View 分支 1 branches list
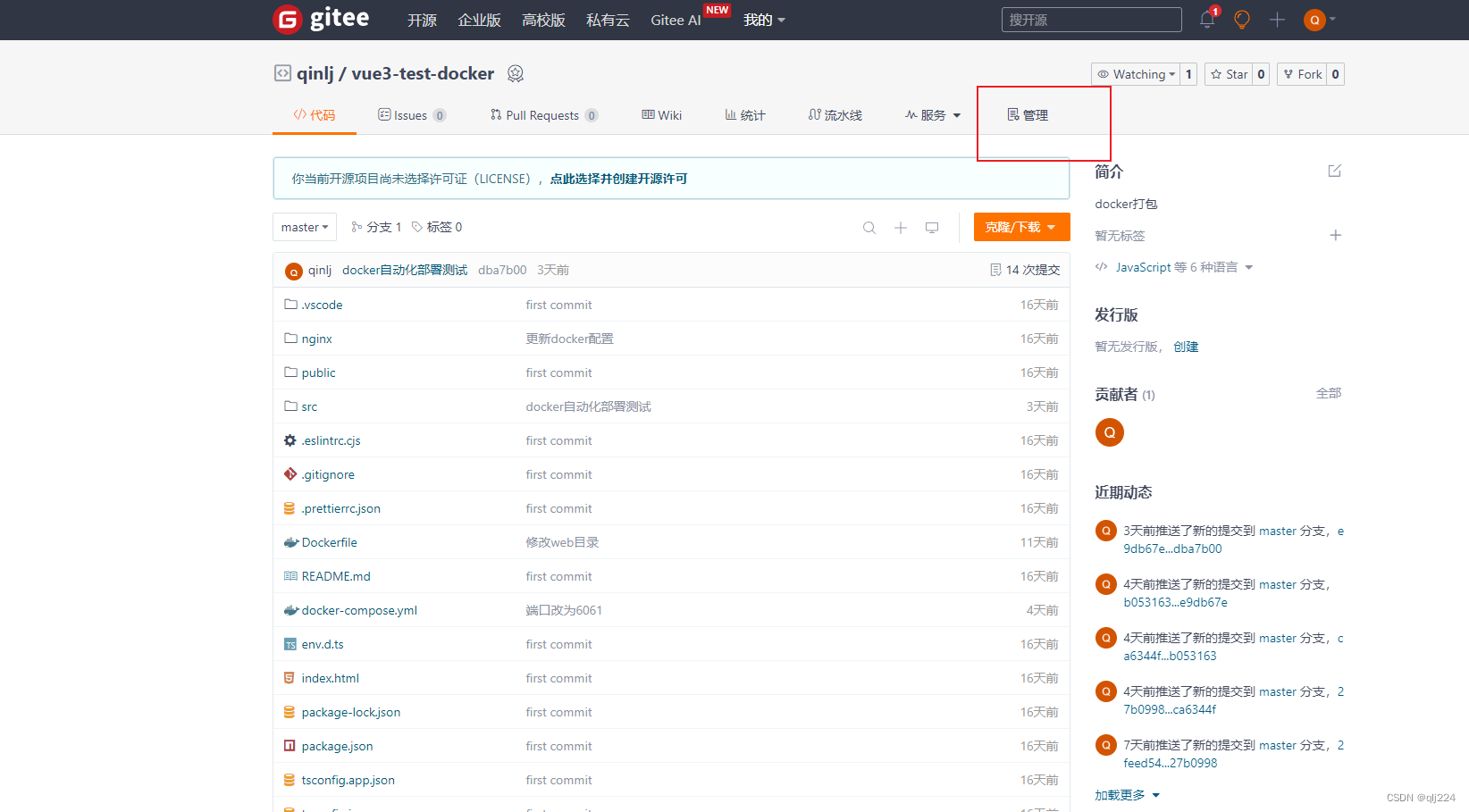 [376, 227]
